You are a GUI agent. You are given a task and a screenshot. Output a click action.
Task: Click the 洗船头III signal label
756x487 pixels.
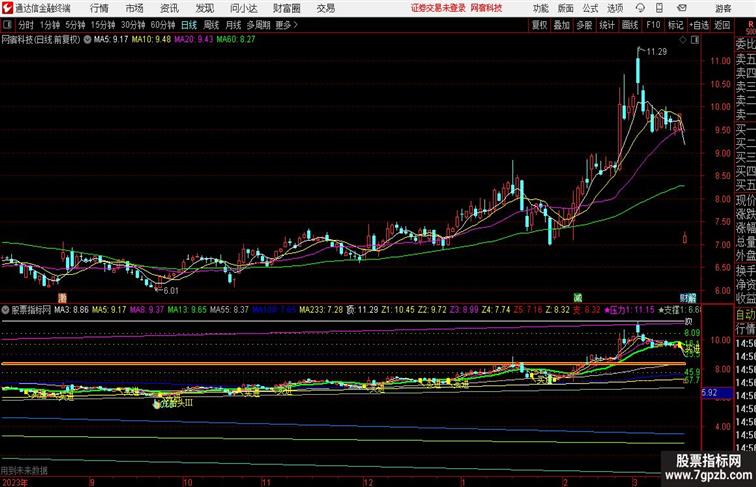click(176, 403)
